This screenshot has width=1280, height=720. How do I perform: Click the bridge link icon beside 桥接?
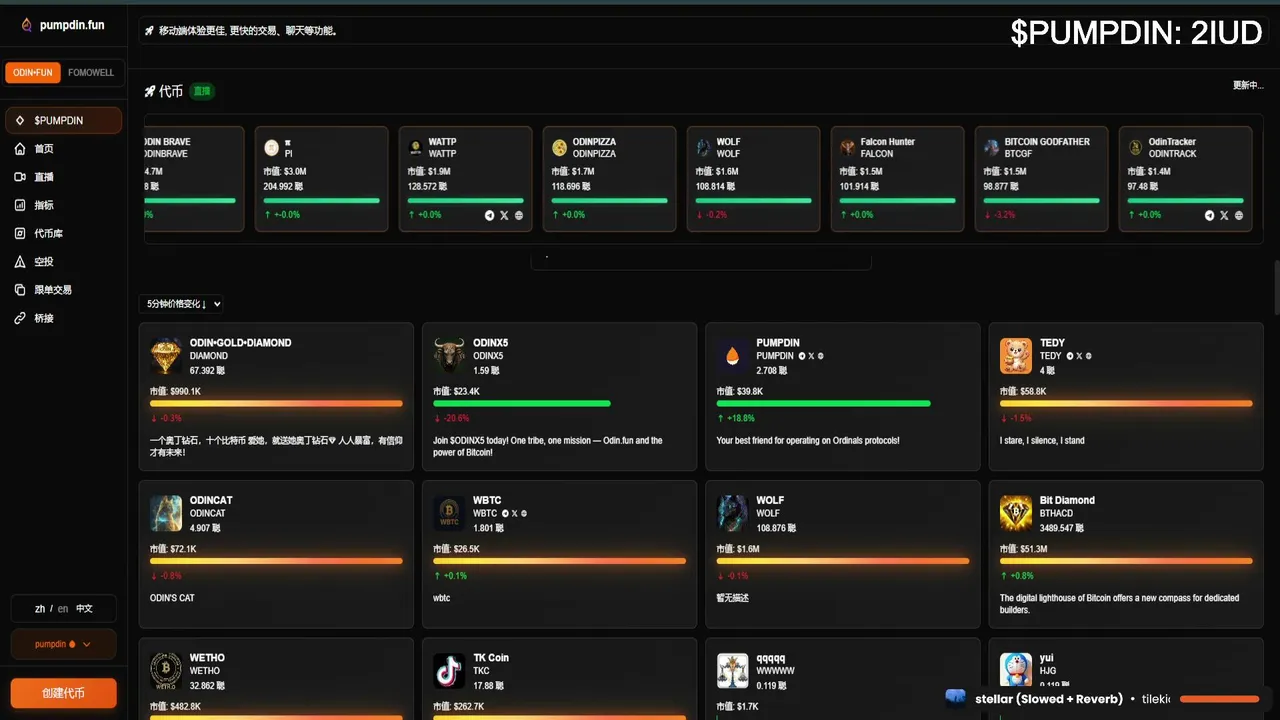pyautogui.click(x=20, y=318)
